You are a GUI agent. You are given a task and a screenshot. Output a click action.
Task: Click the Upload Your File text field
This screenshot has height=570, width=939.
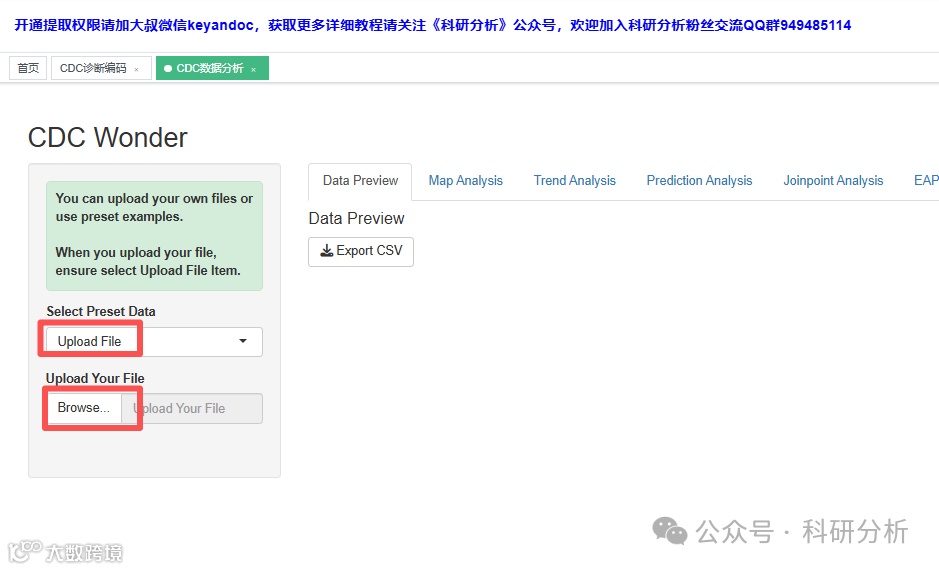[192, 408]
